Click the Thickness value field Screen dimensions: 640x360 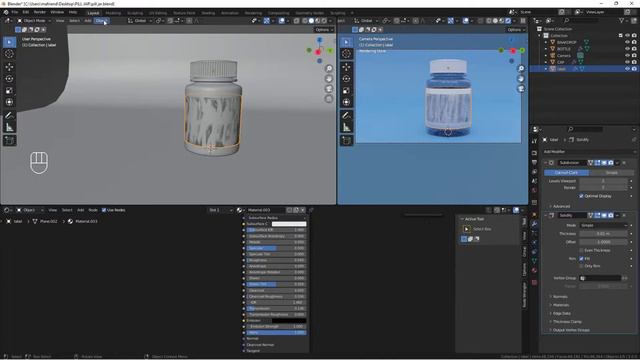point(603,234)
